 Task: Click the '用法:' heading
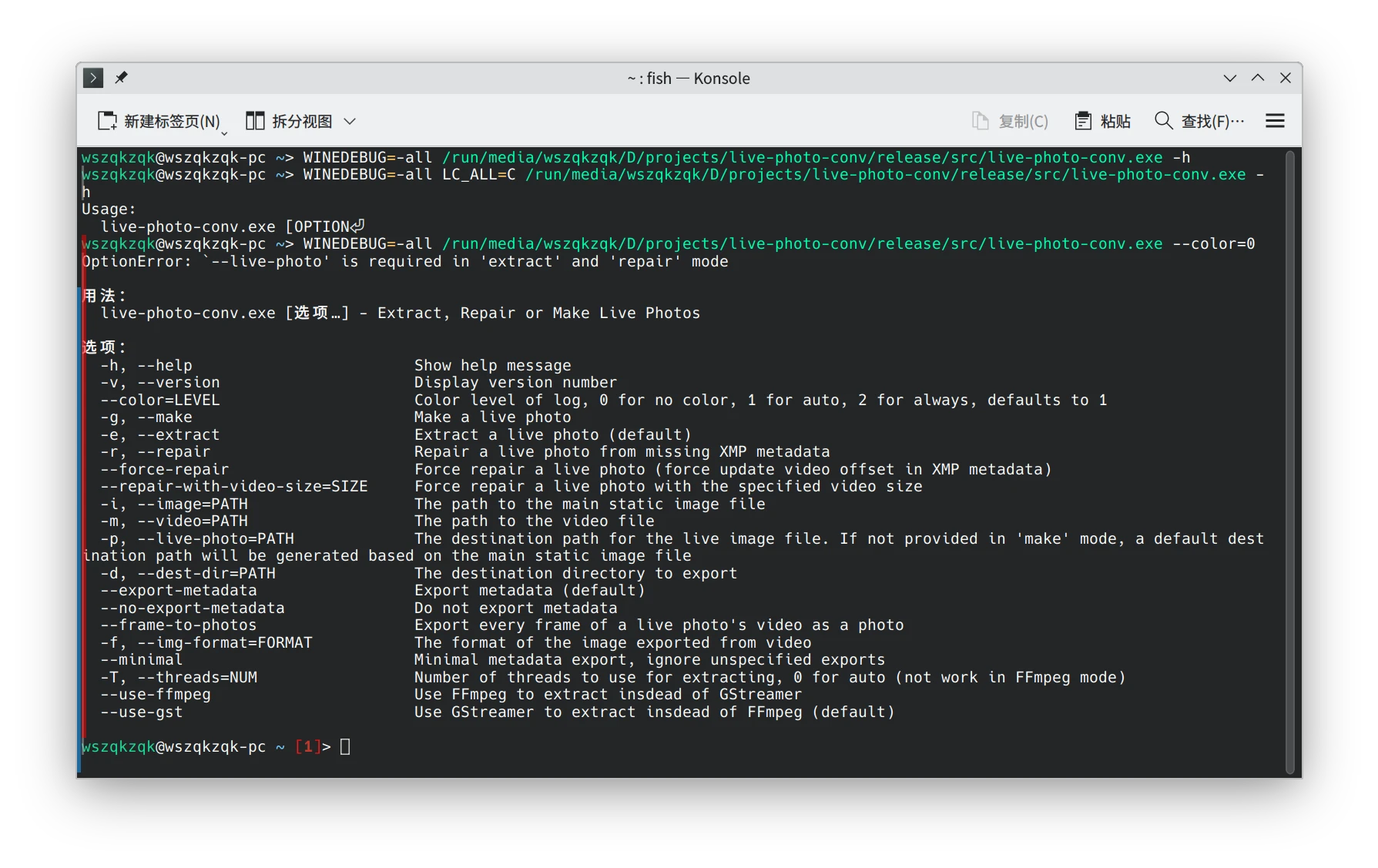(104, 296)
